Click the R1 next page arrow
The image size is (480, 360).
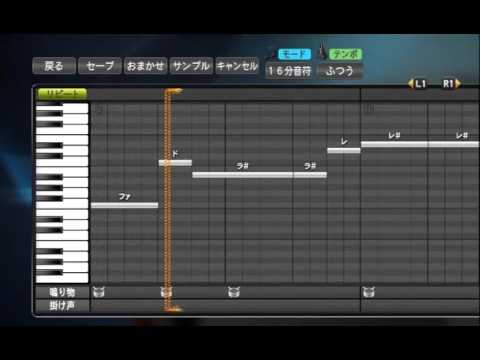(x=451, y=84)
